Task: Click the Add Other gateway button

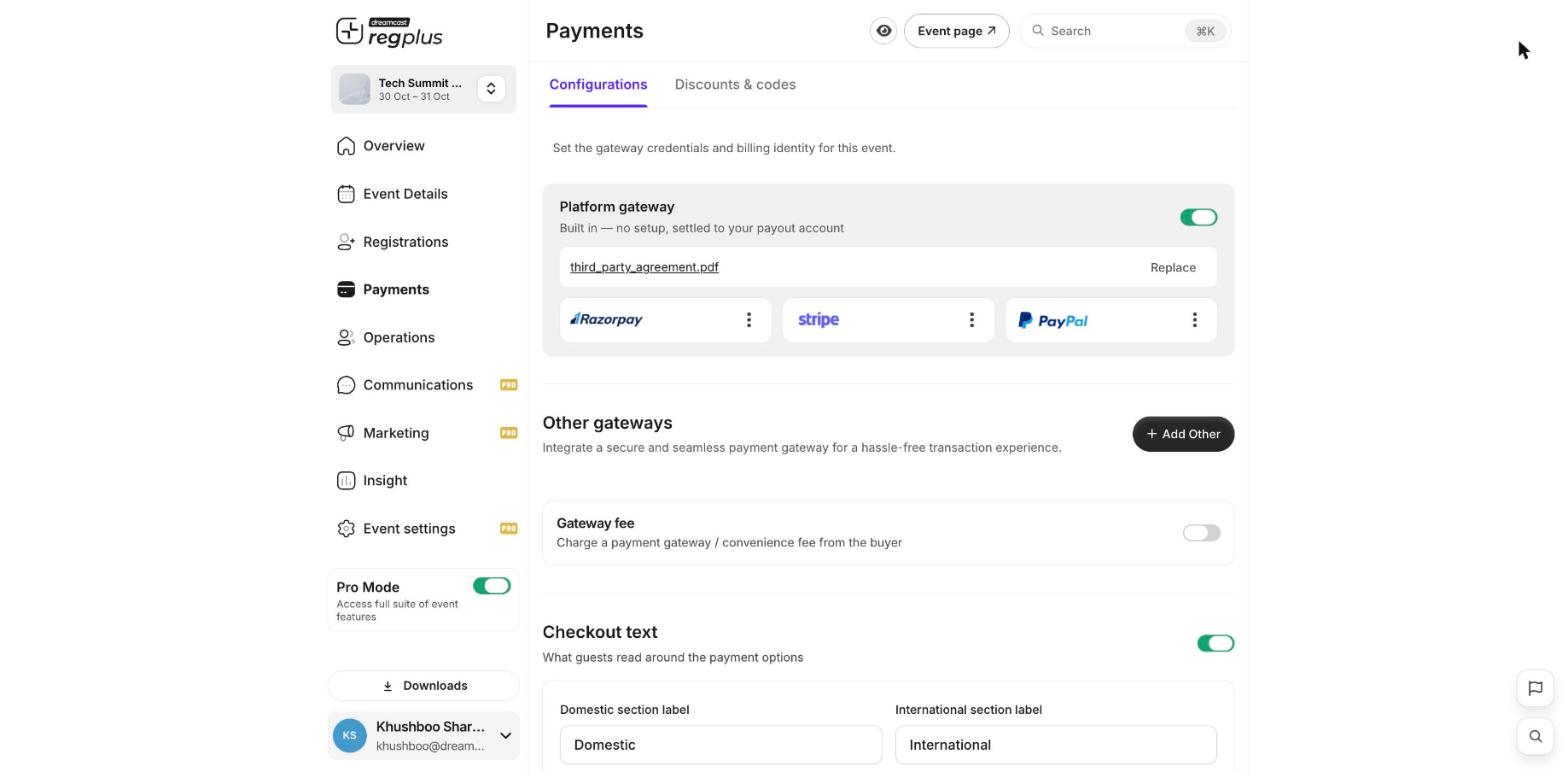Action: (x=1183, y=434)
